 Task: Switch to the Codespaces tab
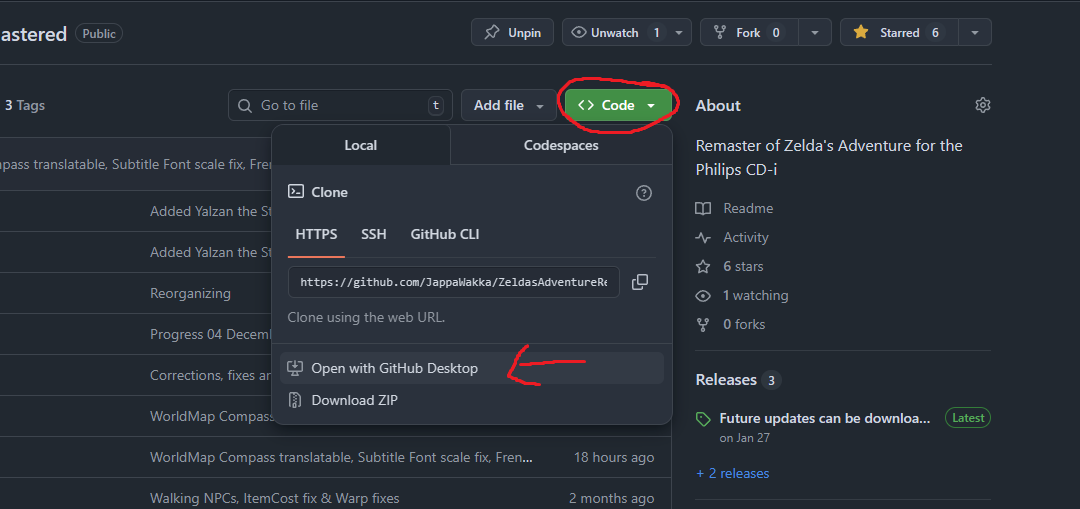(561, 145)
